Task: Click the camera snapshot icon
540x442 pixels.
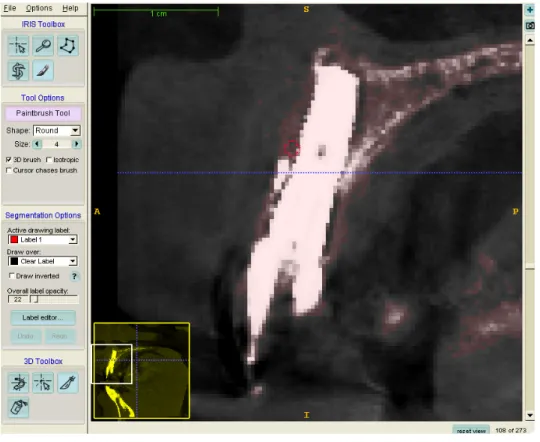Action: coord(530,25)
